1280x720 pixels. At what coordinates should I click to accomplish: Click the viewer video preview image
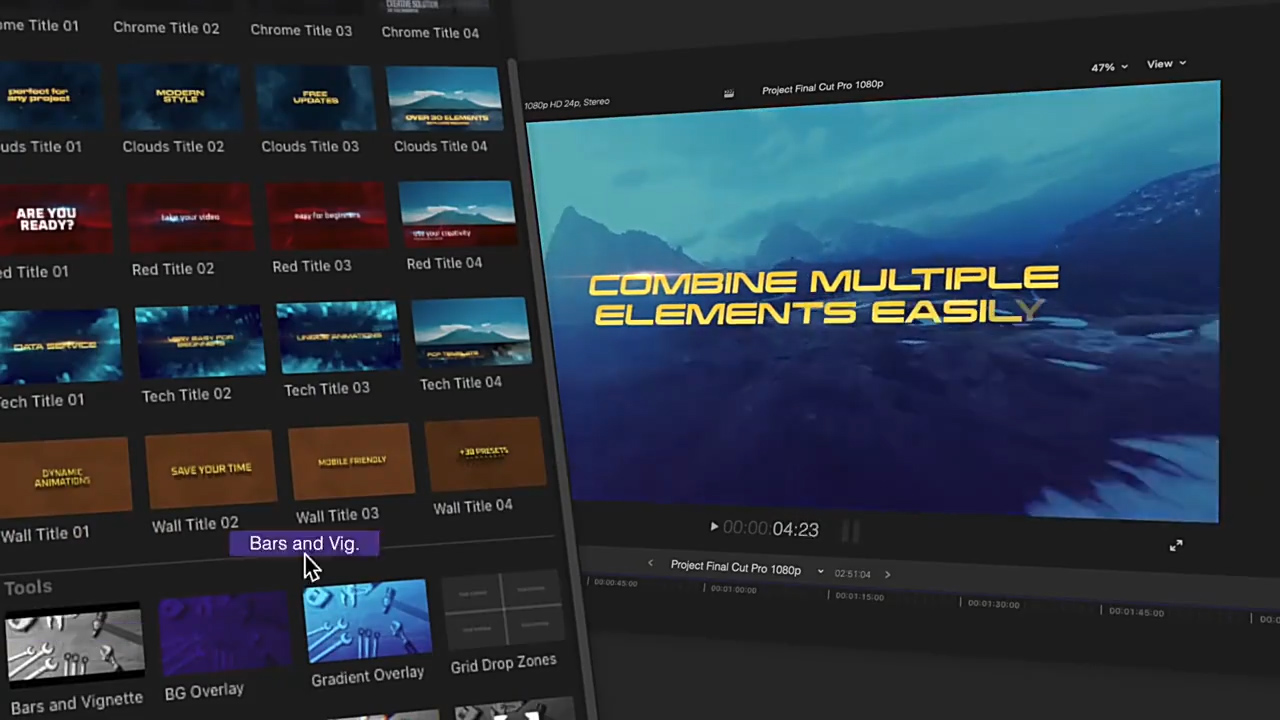coord(872,301)
